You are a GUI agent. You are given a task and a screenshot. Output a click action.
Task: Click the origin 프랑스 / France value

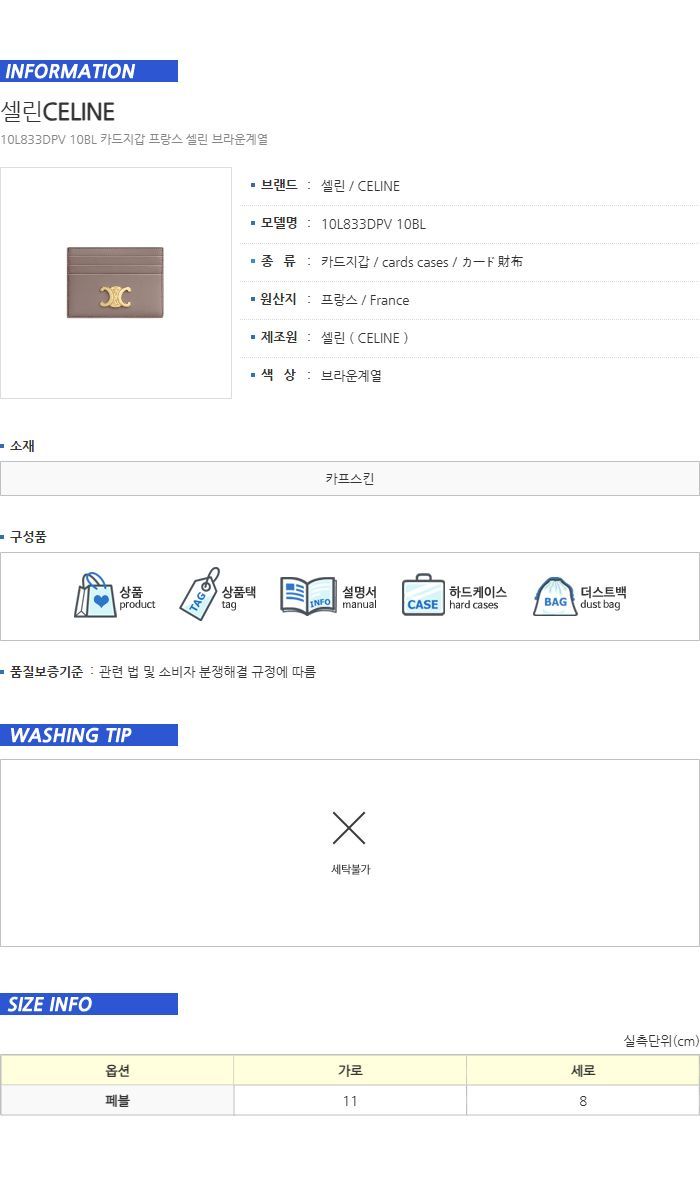click(365, 300)
